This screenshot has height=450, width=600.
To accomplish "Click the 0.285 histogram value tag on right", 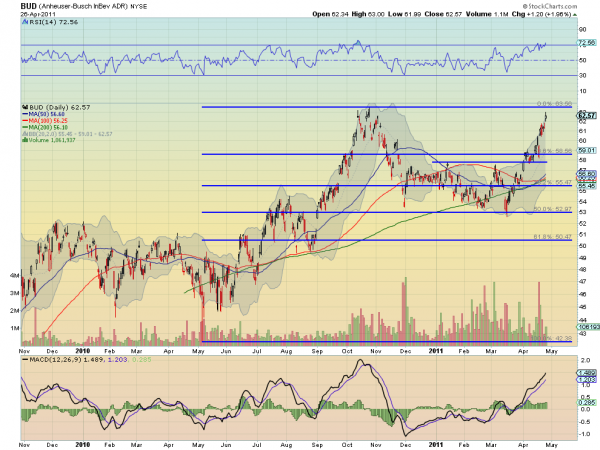I will click(587, 403).
